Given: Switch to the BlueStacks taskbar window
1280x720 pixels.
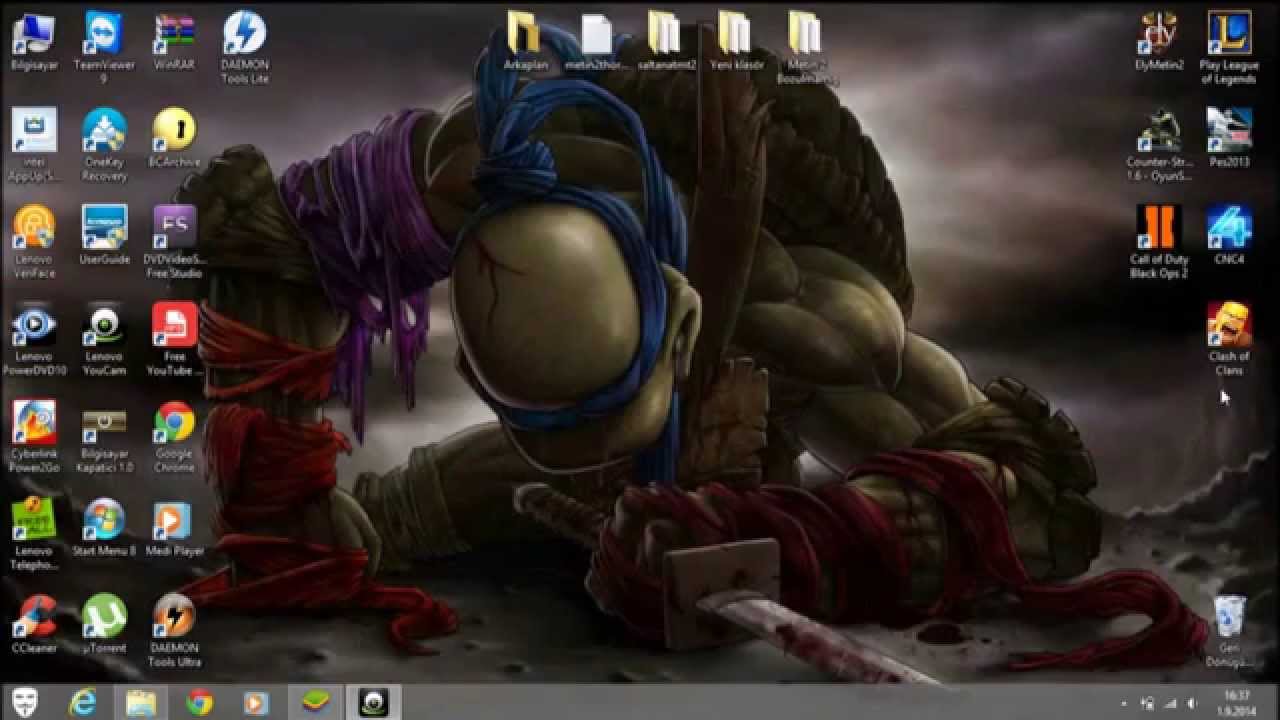Looking at the screenshot, I should (316, 702).
